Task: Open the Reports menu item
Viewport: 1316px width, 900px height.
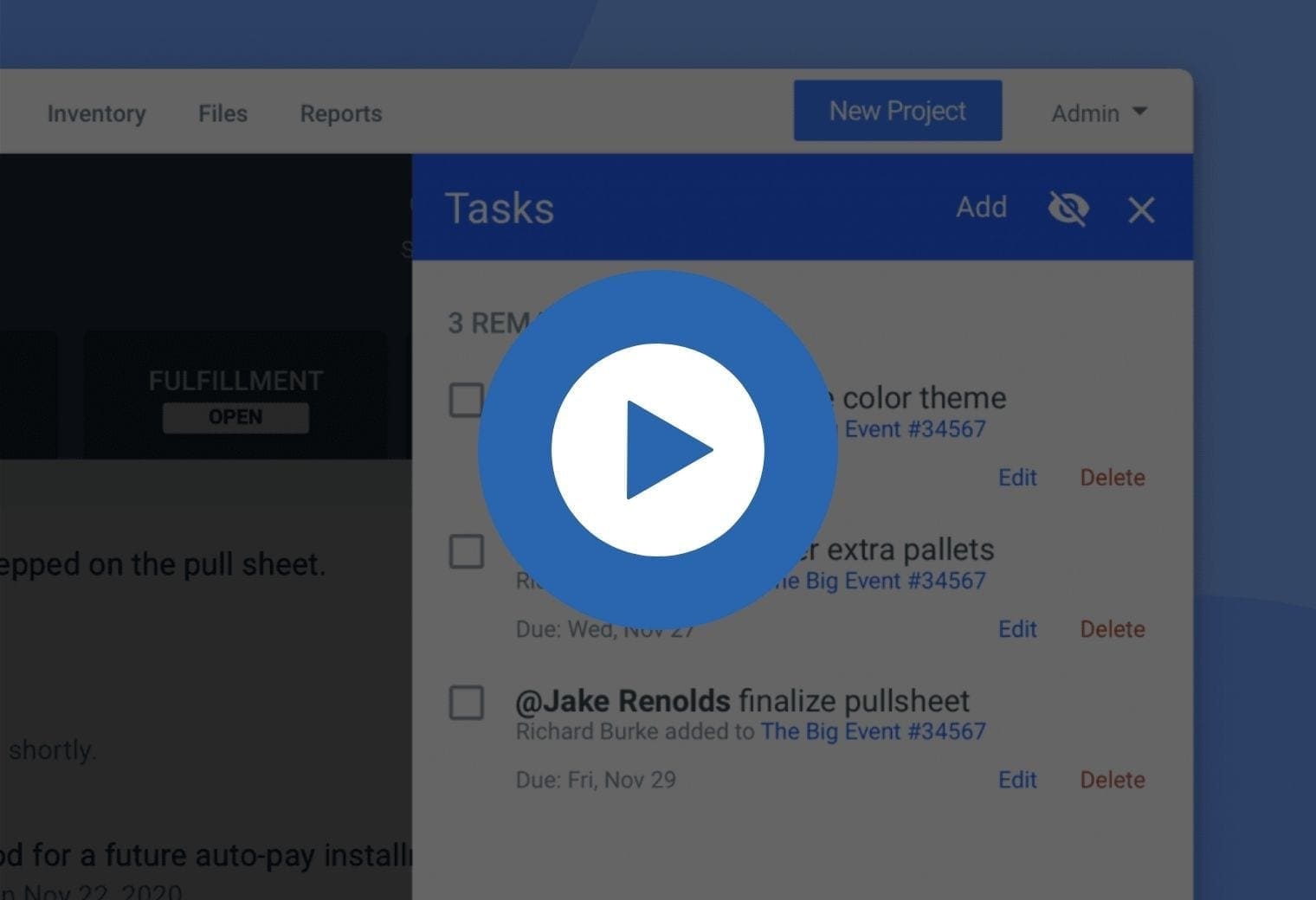Action: tap(341, 113)
